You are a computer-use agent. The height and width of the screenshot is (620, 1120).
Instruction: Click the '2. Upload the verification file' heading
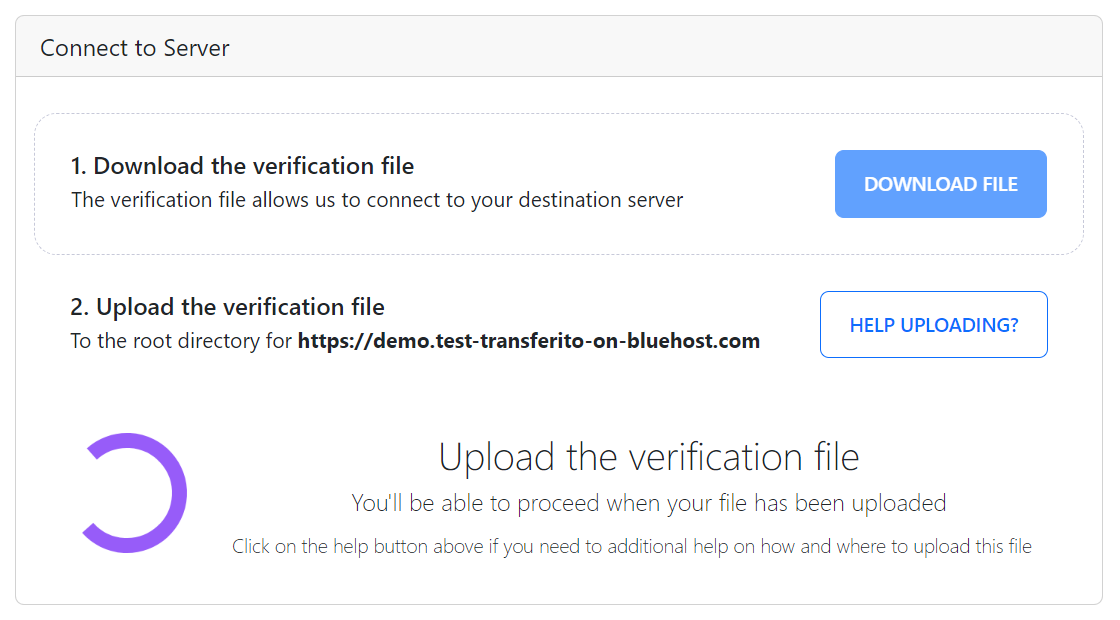tap(227, 307)
